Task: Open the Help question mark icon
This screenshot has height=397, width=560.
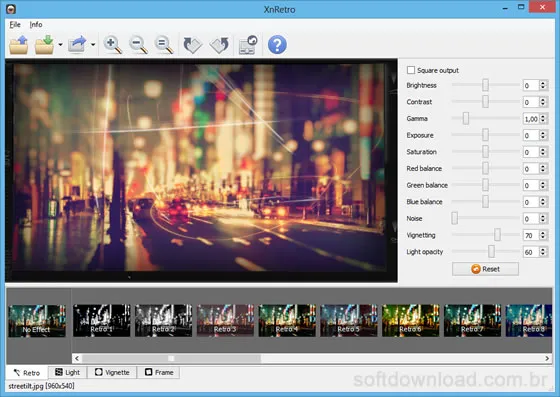Action: coord(277,45)
